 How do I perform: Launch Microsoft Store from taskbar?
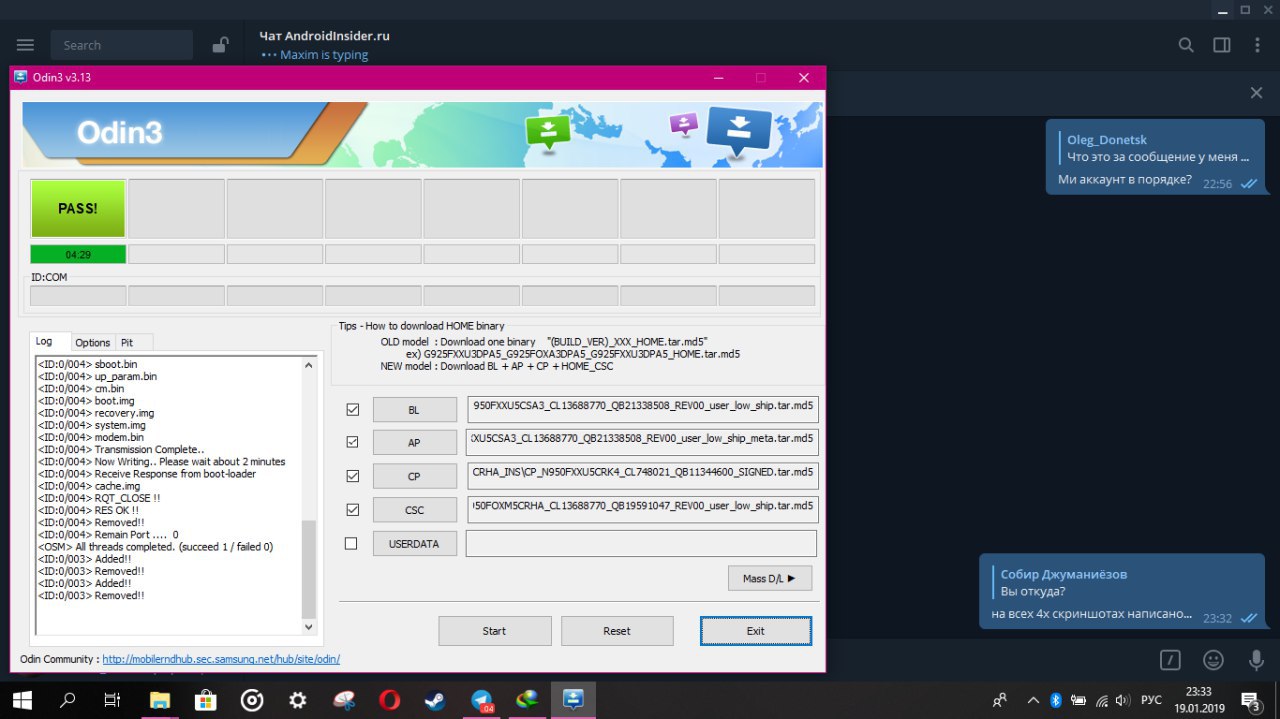pyautogui.click(x=206, y=700)
